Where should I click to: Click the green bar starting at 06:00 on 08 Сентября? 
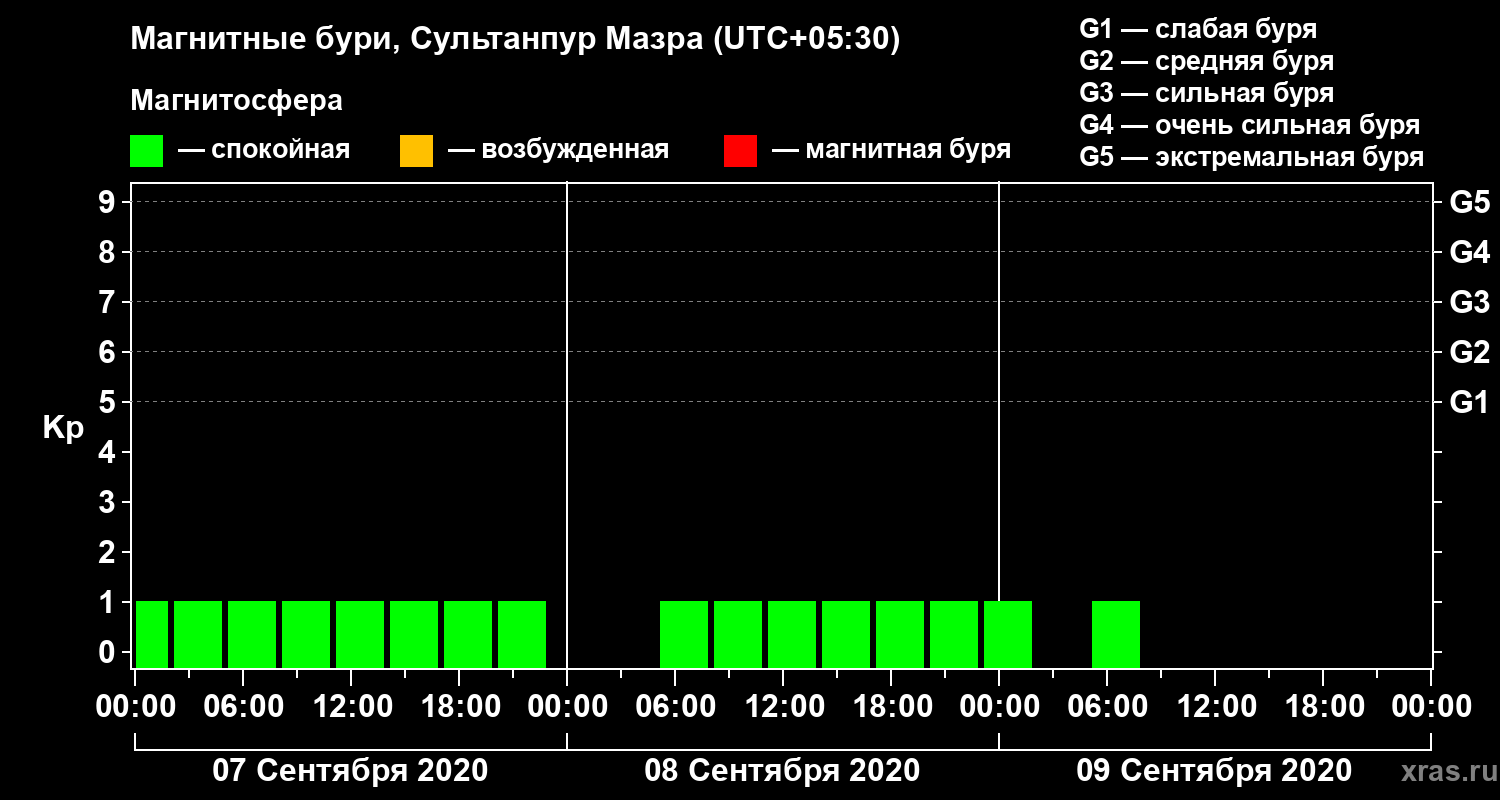(x=684, y=634)
